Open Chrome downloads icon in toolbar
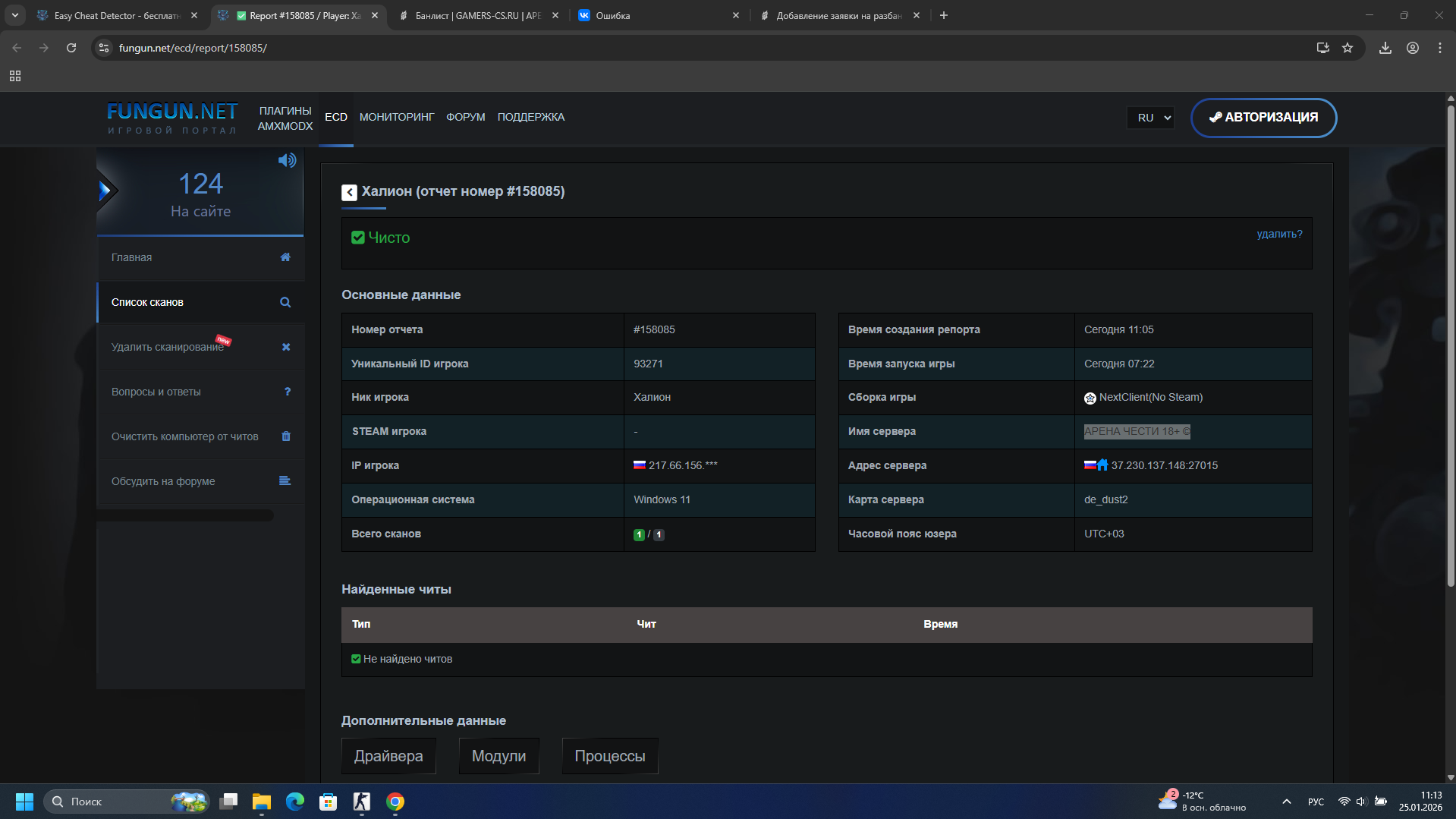Image resolution: width=1456 pixels, height=819 pixels. (x=1385, y=48)
